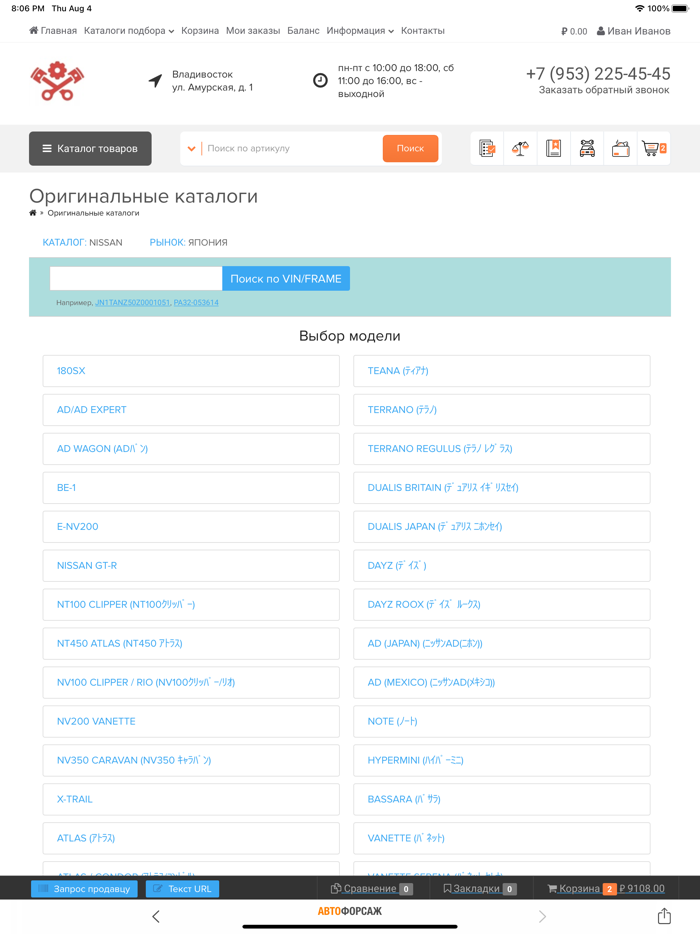Click the Запрос продавцу button
The image size is (700, 934).
pos(85,889)
